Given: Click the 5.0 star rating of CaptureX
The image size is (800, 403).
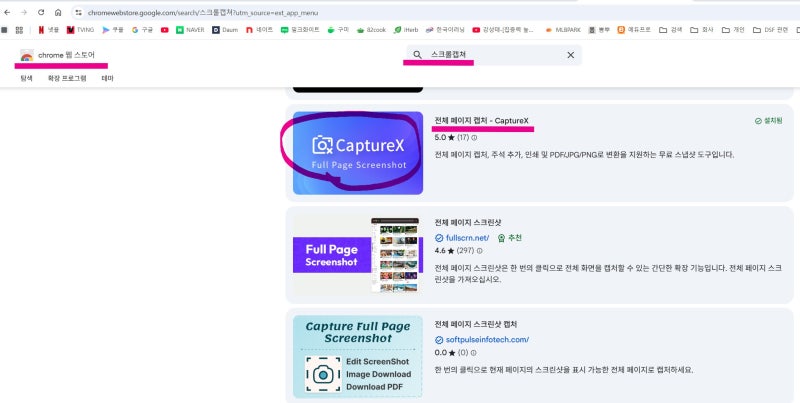Looking at the screenshot, I should pos(444,138).
